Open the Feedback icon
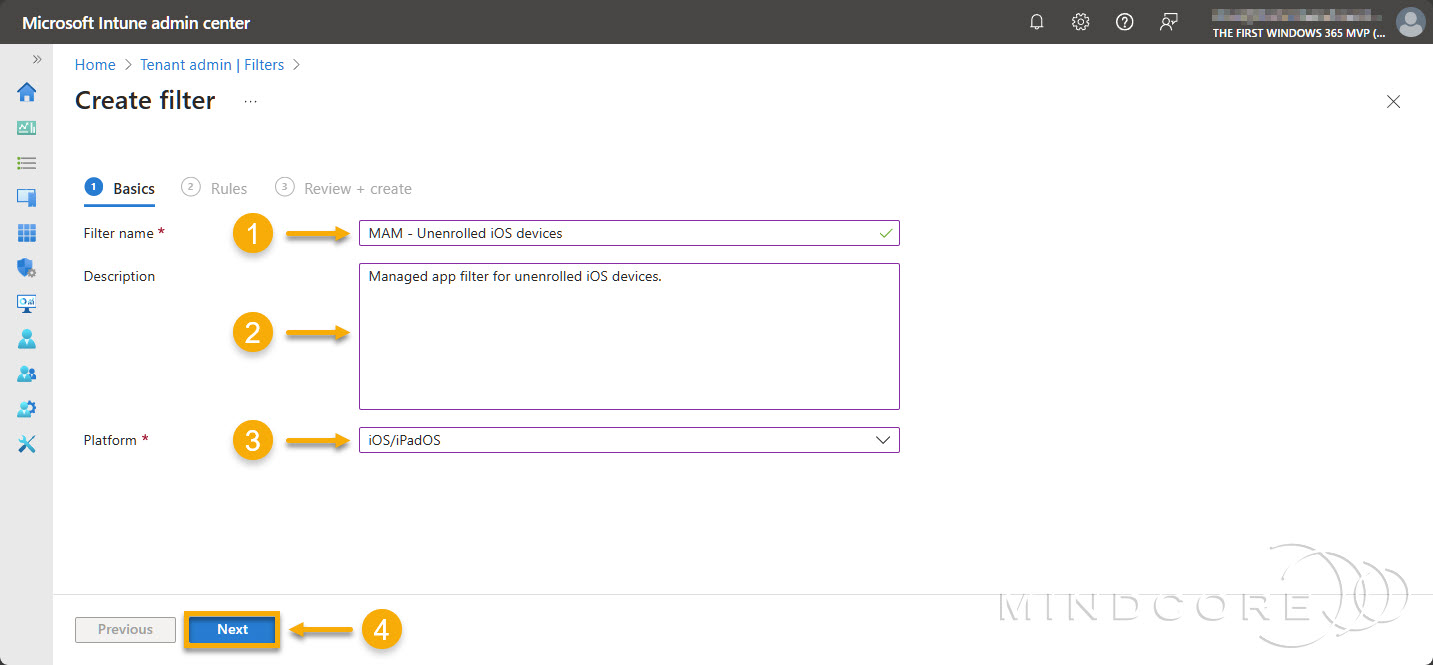Viewport: 1433px width, 665px height. 1168,21
